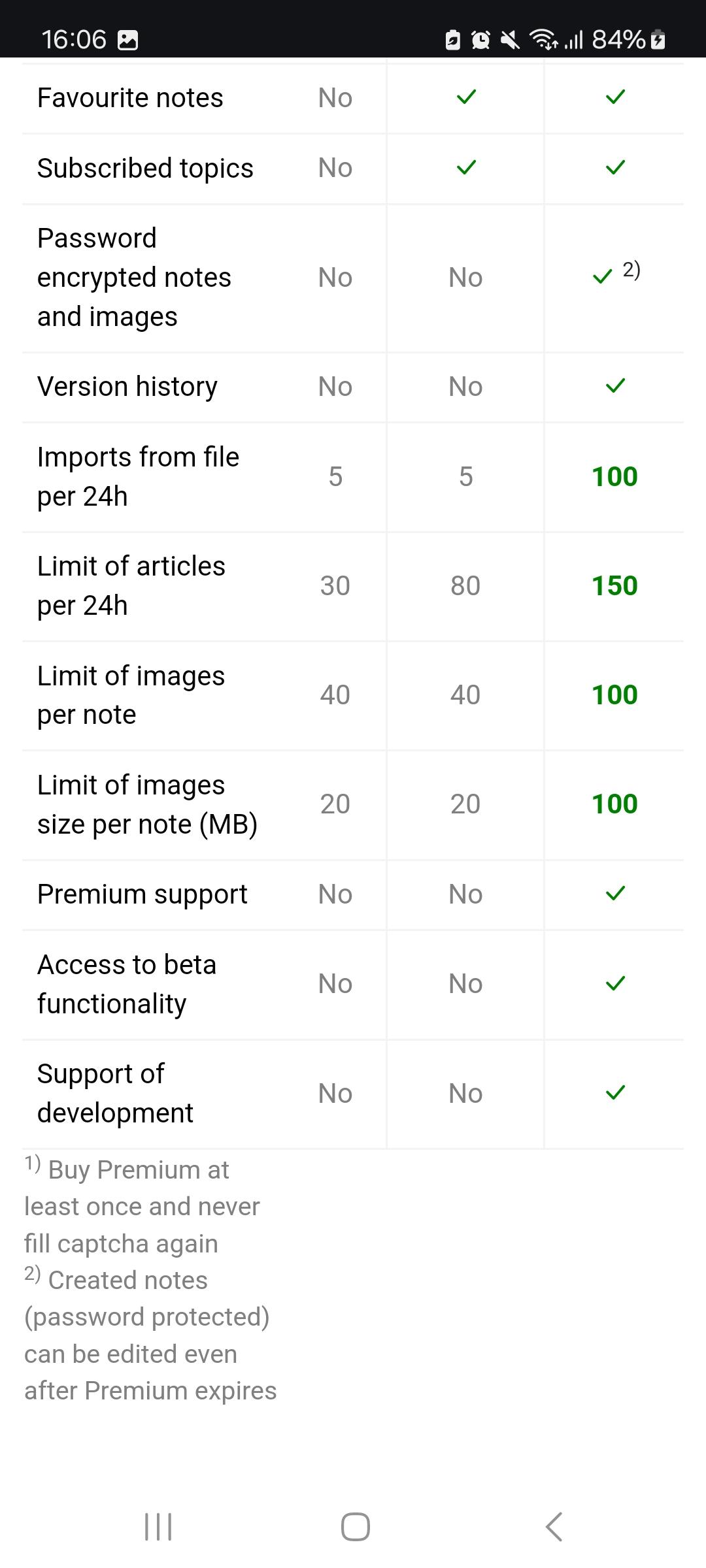Tap the alarm clock status icon
This screenshot has width=706, height=1568.
(x=480, y=40)
